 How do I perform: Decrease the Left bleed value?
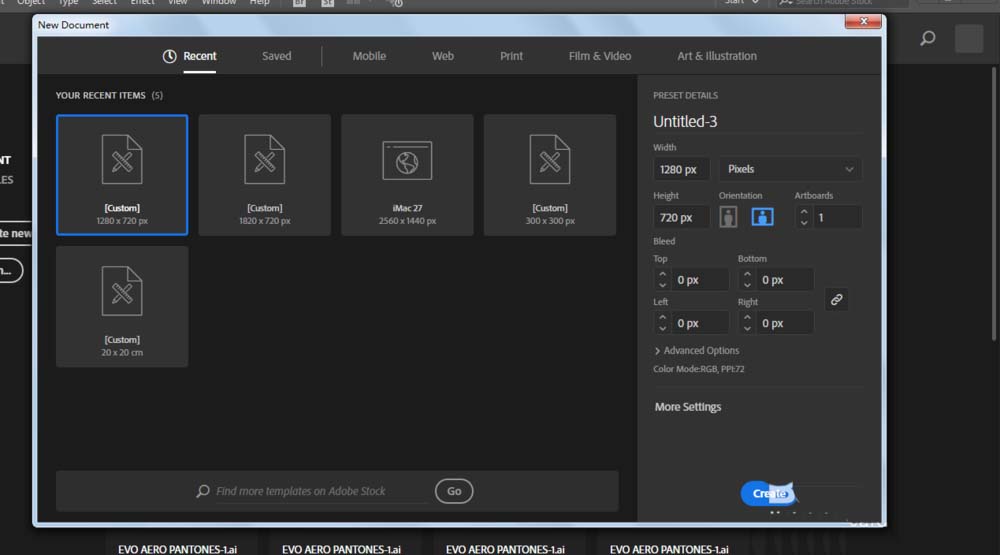(x=662, y=329)
